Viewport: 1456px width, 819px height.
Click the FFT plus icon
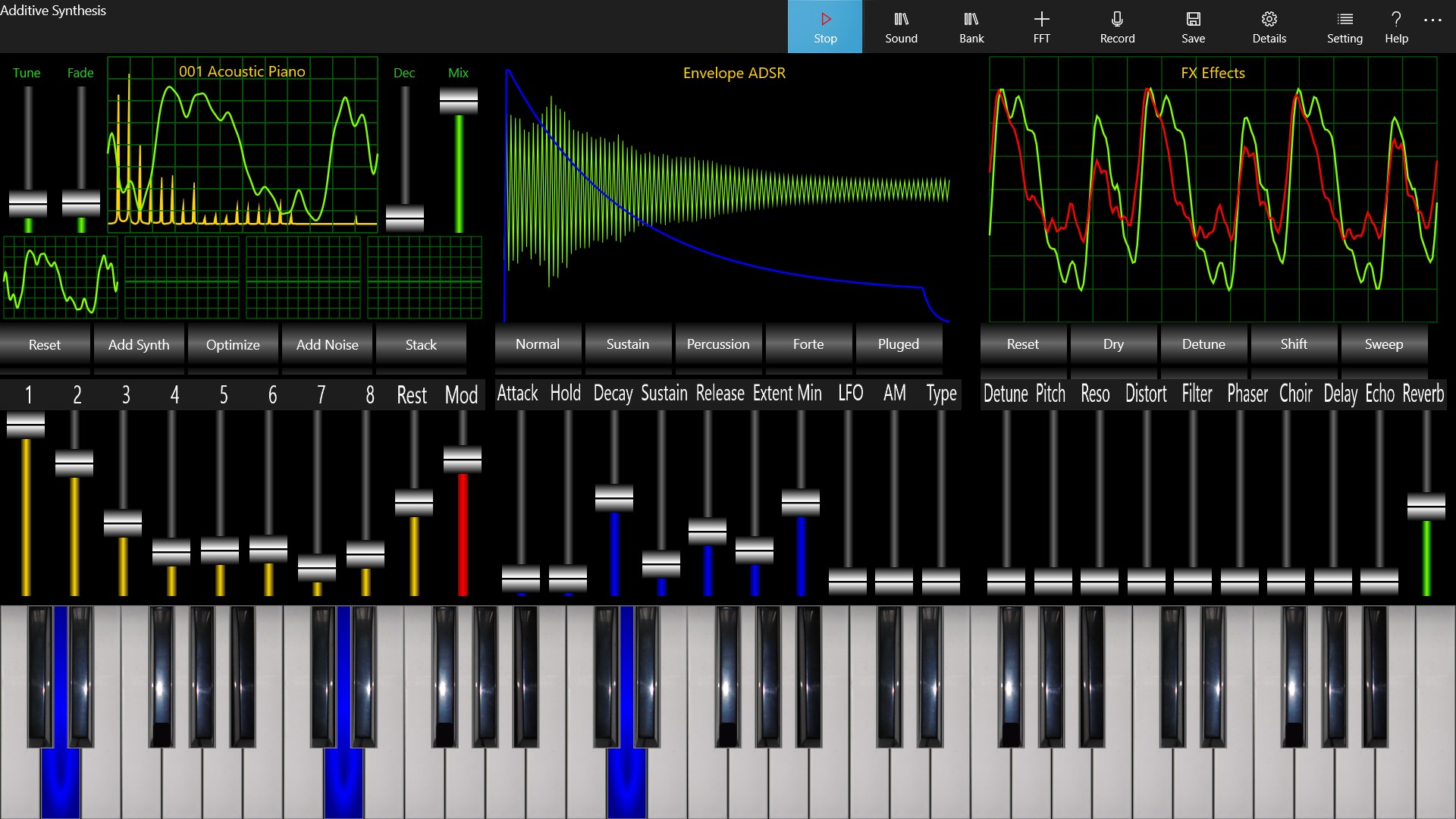coord(1041,27)
